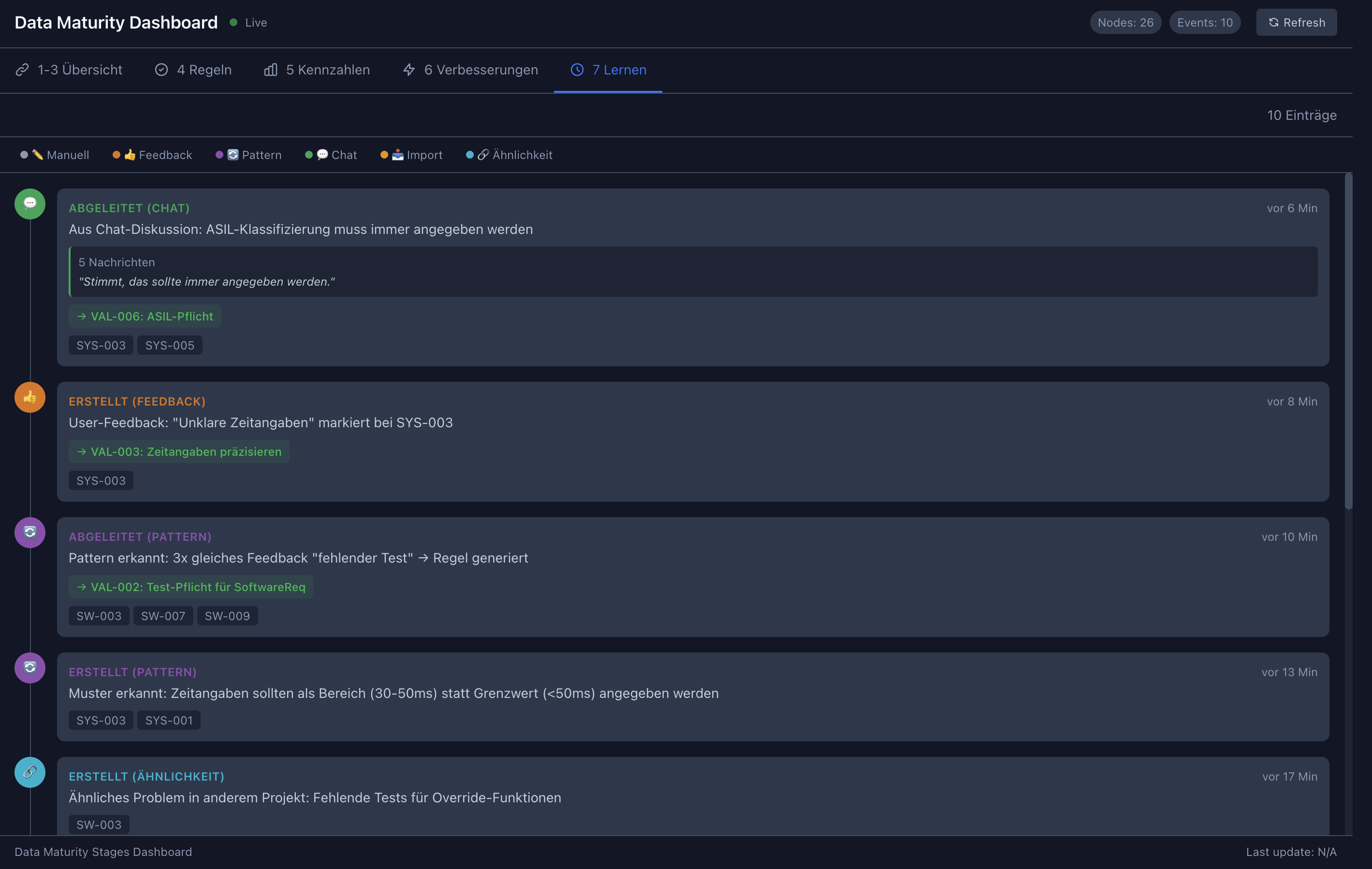Click the vertical scrollbar of the timeline

(x=1348, y=342)
